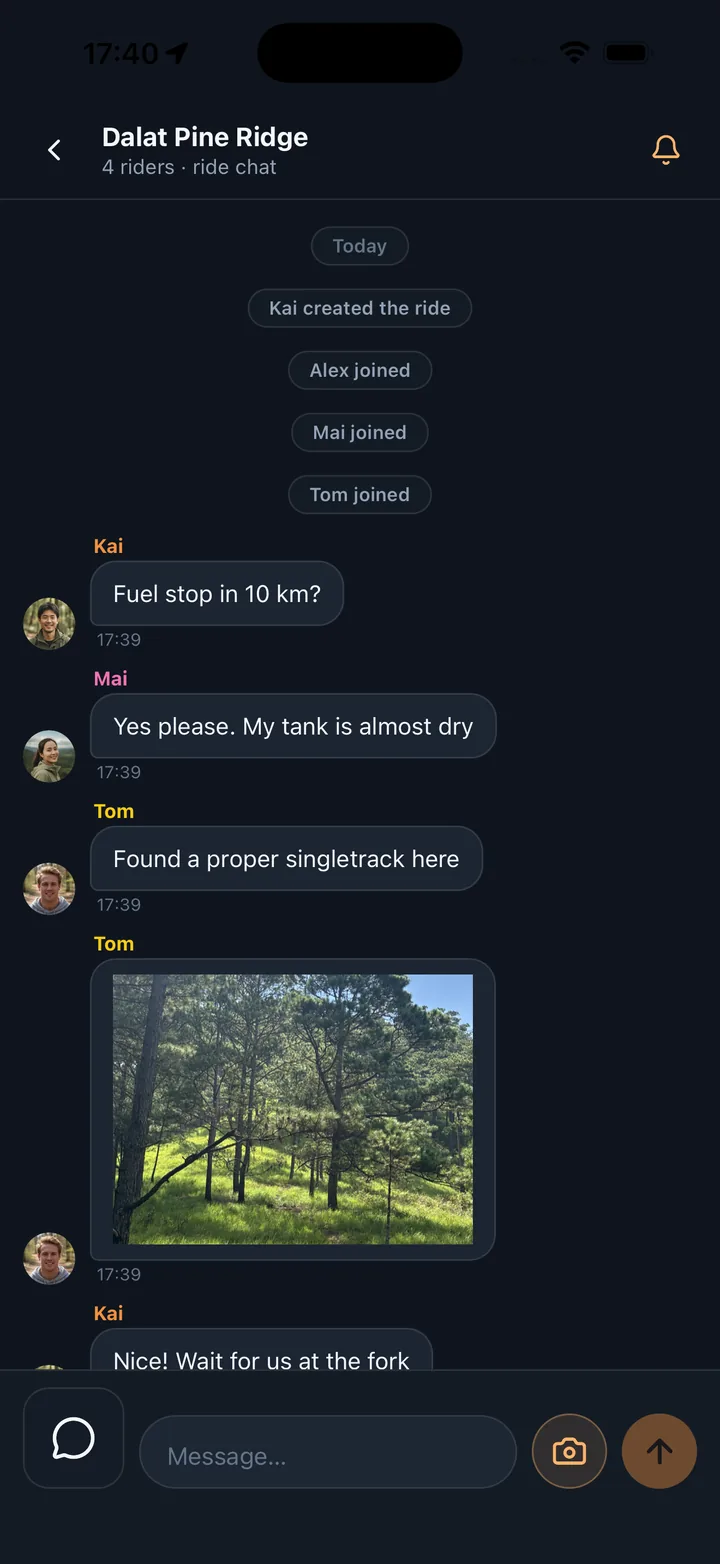Tap the back arrow in the chat header

click(x=55, y=150)
